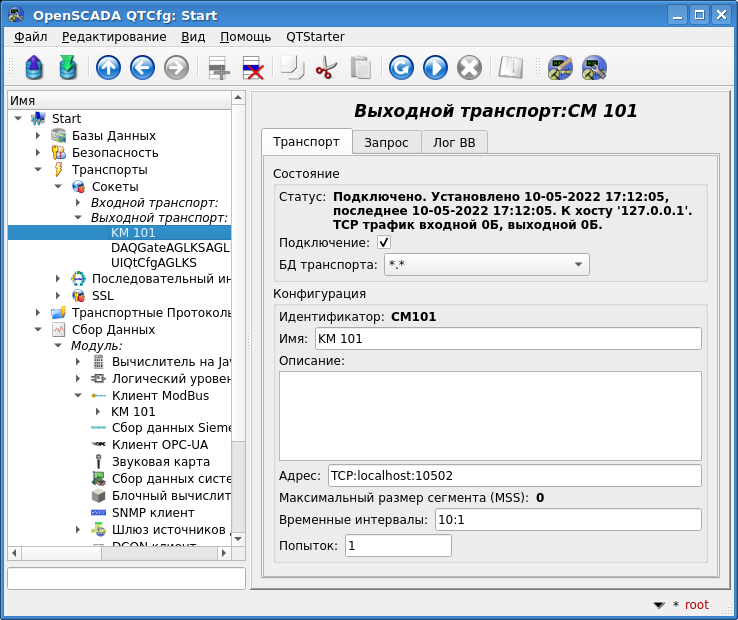Open the Вид menu
Image resolution: width=738 pixels, height=620 pixels.
[193, 37]
